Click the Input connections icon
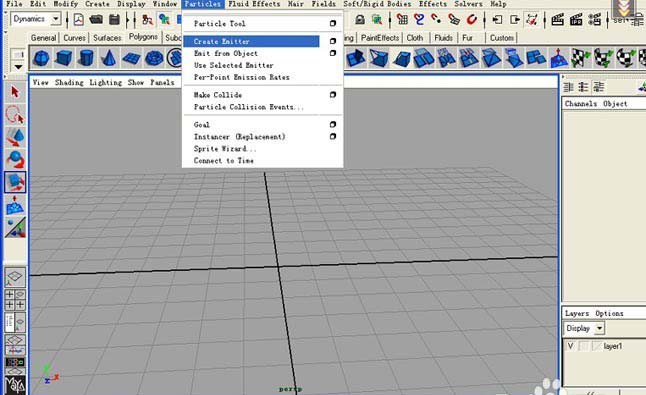The image size is (646, 395). [x=498, y=19]
